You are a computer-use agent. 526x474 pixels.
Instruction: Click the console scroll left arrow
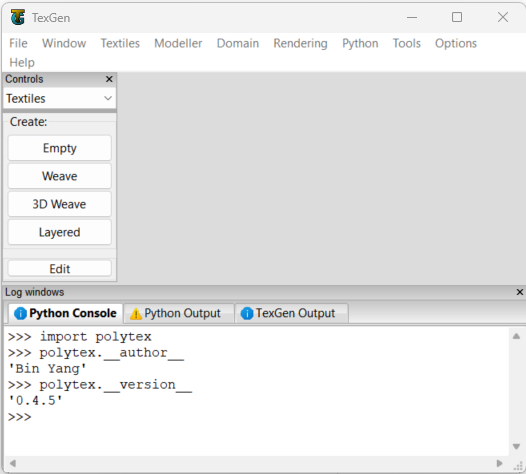coord(13,463)
